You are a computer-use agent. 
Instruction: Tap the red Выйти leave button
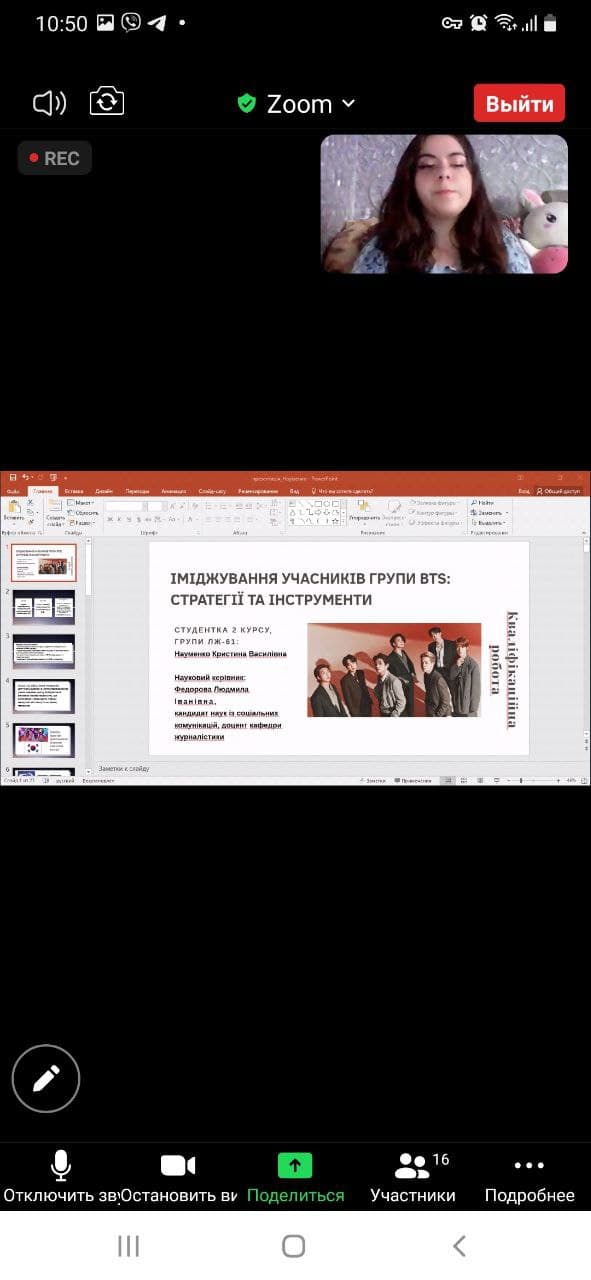tap(519, 104)
